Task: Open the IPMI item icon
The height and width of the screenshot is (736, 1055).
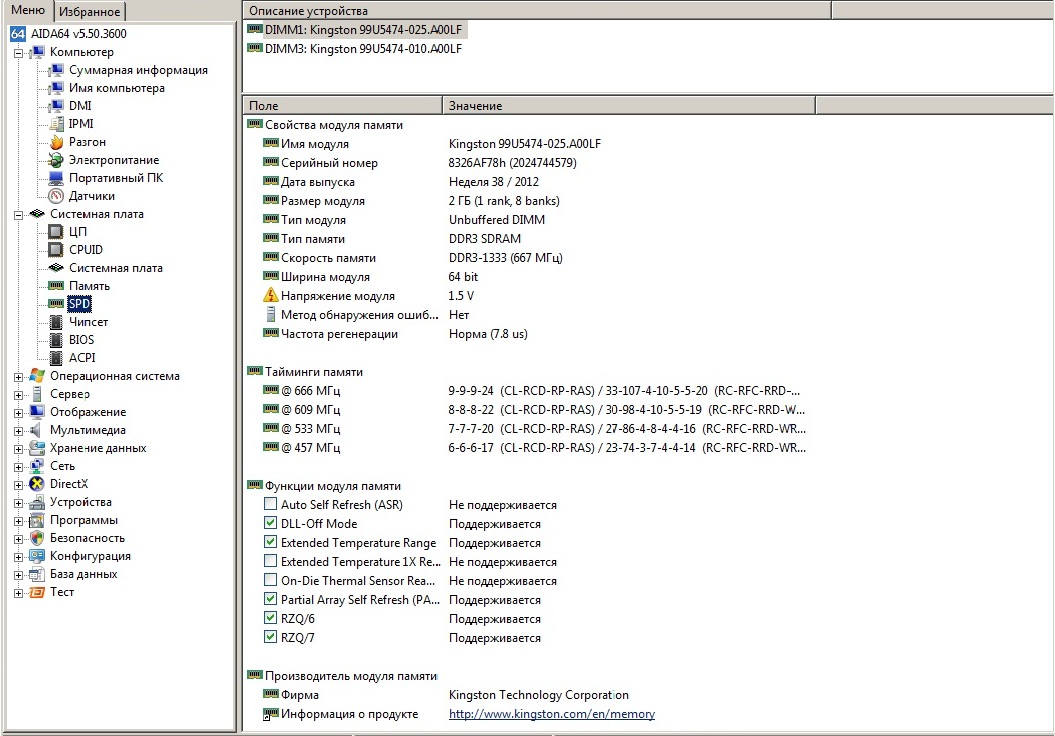Action: (57, 124)
